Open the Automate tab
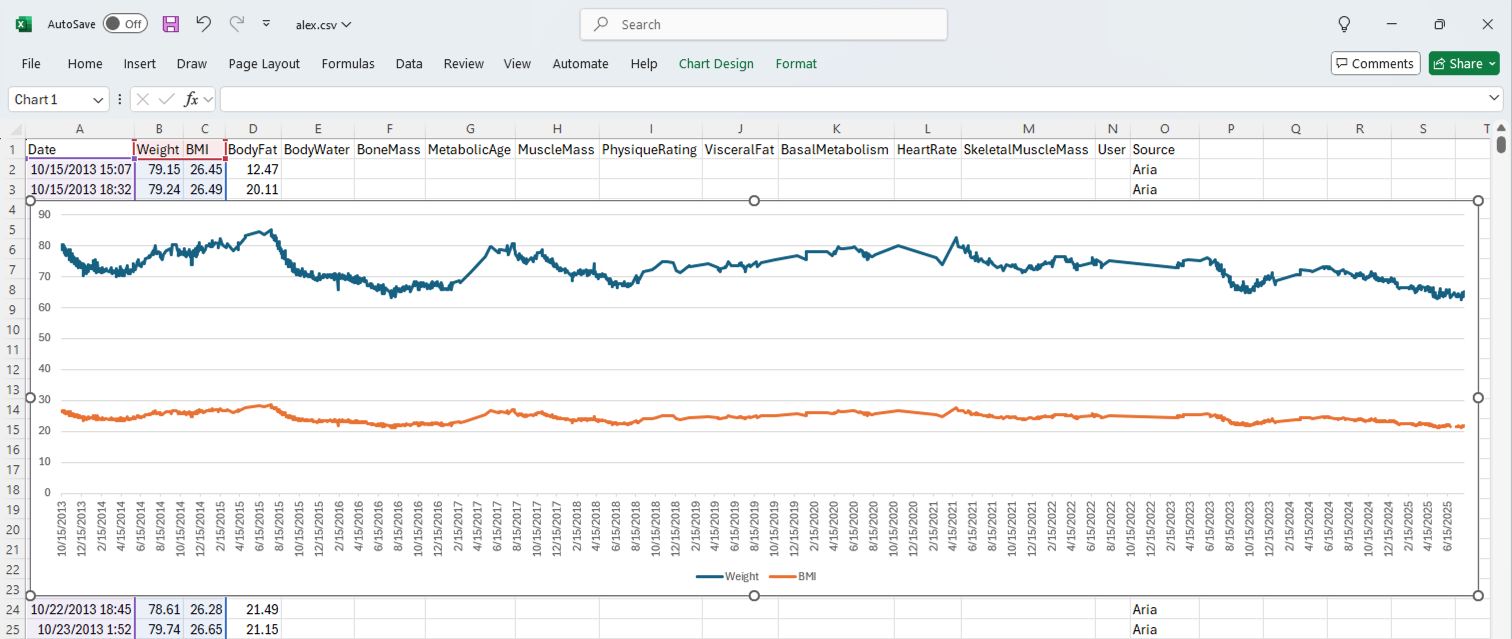Image resolution: width=1512 pixels, height=639 pixels. [580, 63]
